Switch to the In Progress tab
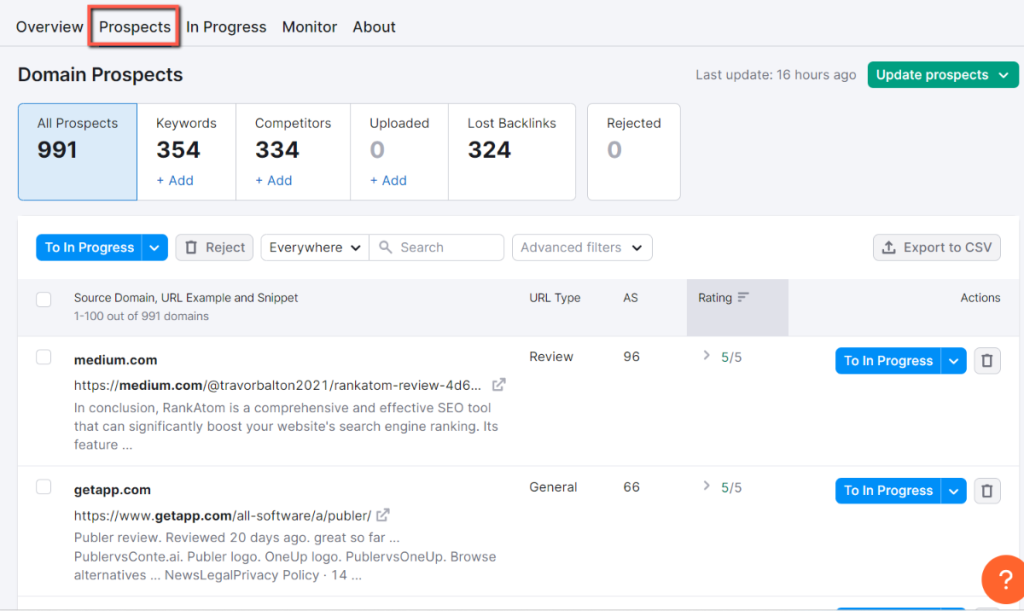The height and width of the screenshot is (611, 1024). point(226,27)
